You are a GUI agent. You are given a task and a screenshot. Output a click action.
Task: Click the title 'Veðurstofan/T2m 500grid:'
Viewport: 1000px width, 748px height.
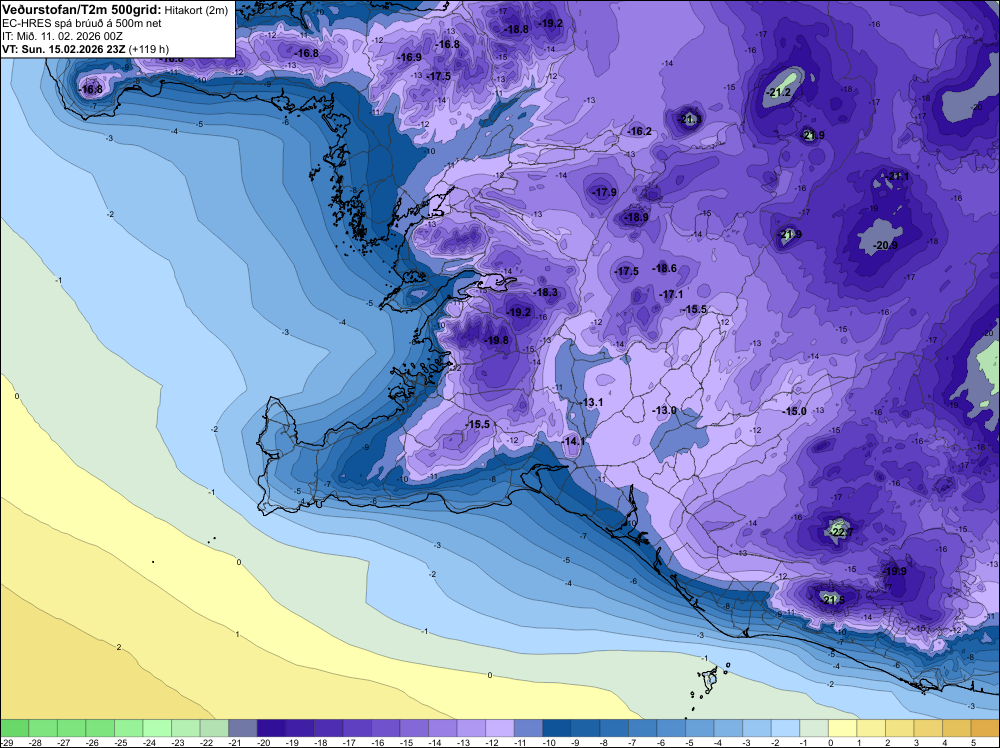84,10
